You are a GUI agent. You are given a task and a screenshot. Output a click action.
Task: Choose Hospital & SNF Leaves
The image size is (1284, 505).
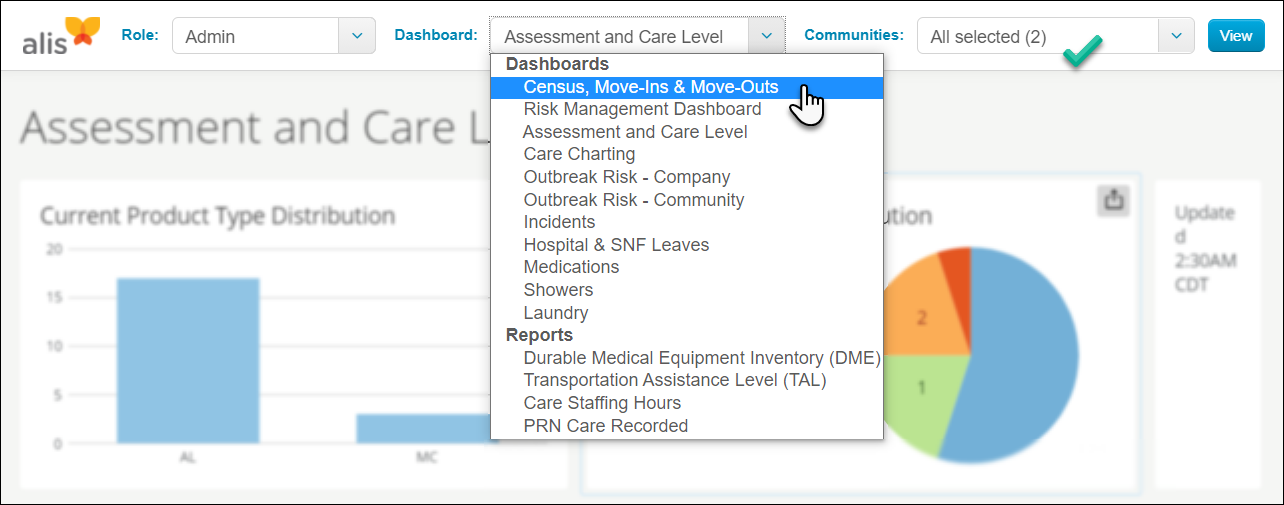click(616, 245)
